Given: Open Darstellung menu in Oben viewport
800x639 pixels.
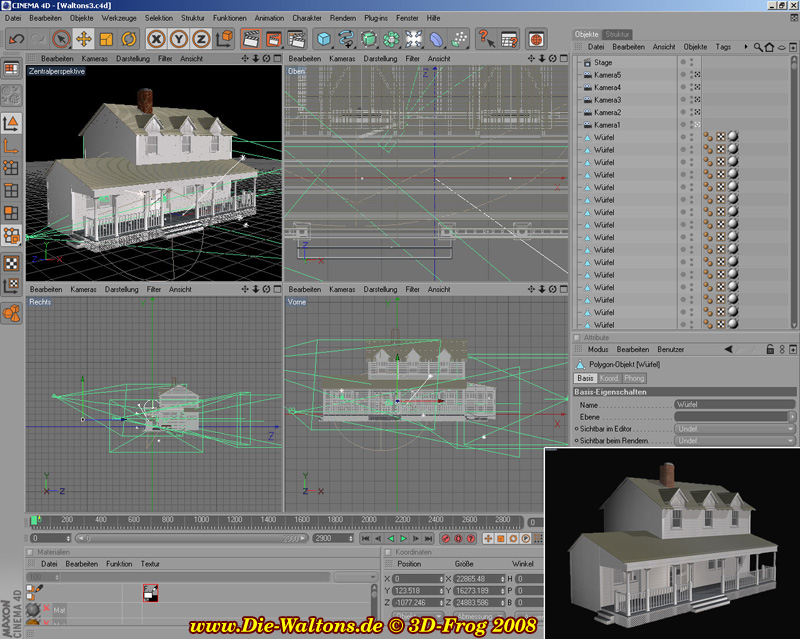Looking at the screenshot, I should pos(381,59).
